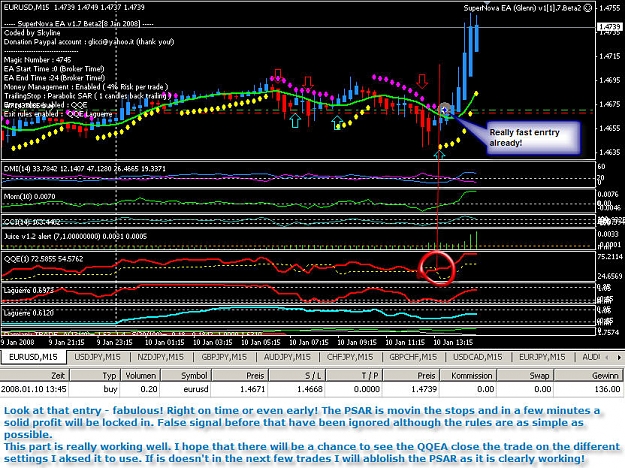Sort by the Kommission column header
625x468 pixels.
[x=469, y=376]
